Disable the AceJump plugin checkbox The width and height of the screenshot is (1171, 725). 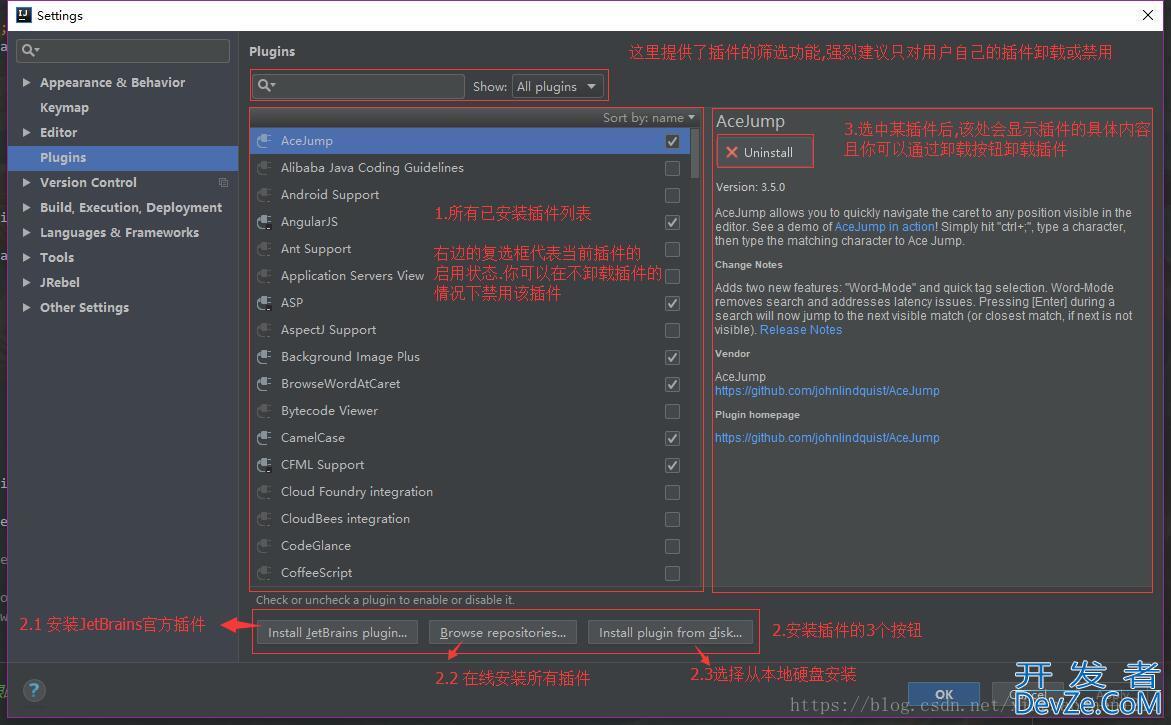click(672, 141)
